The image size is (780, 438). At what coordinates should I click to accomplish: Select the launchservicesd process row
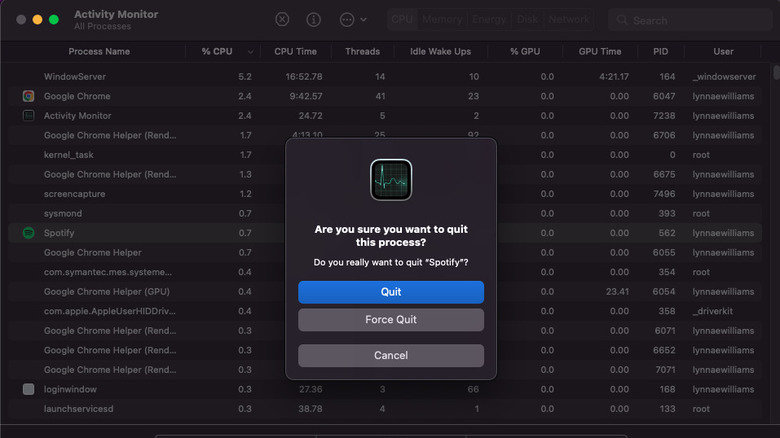point(385,409)
